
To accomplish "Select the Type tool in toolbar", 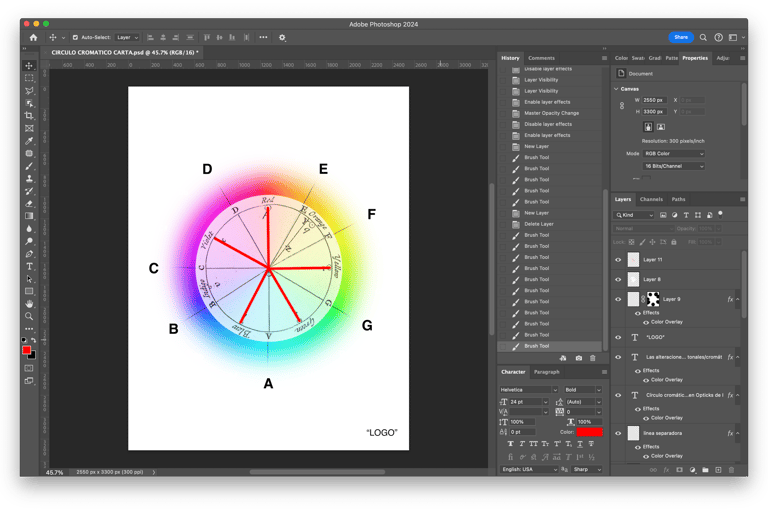I will coord(29,267).
